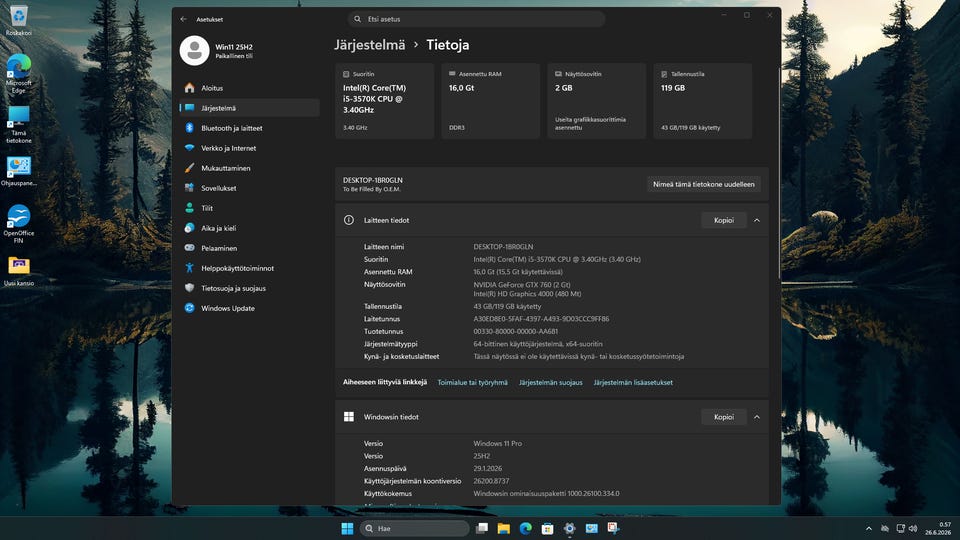Viewport: 960px width, 540px height.
Task: Select Uusi kansio desktop folder
Action: click(18, 271)
